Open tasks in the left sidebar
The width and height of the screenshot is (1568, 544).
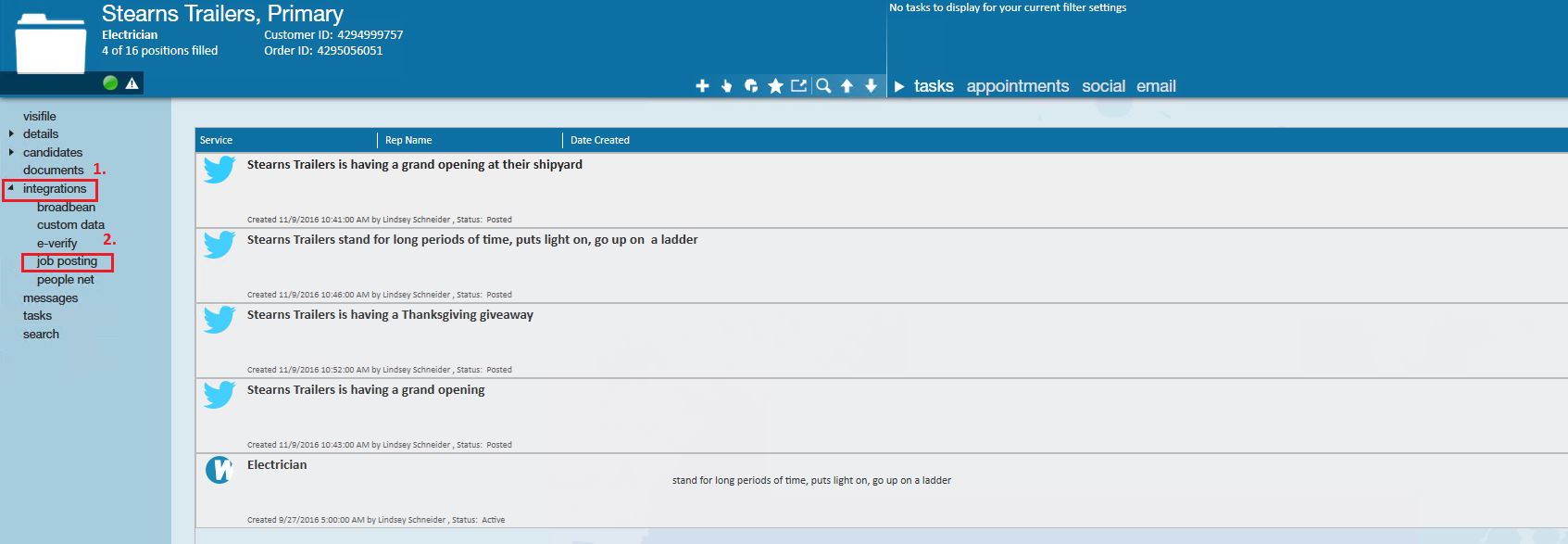point(37,315)
